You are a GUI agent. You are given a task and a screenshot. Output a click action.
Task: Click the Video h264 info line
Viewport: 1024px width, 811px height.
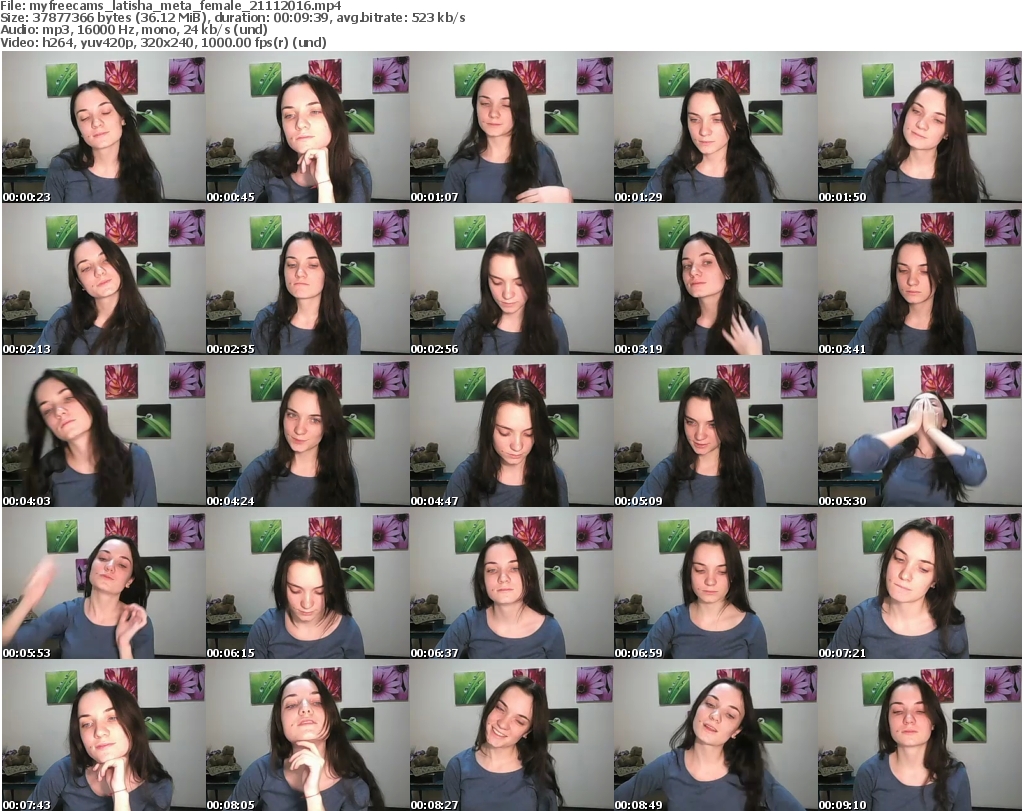point(163,42)
